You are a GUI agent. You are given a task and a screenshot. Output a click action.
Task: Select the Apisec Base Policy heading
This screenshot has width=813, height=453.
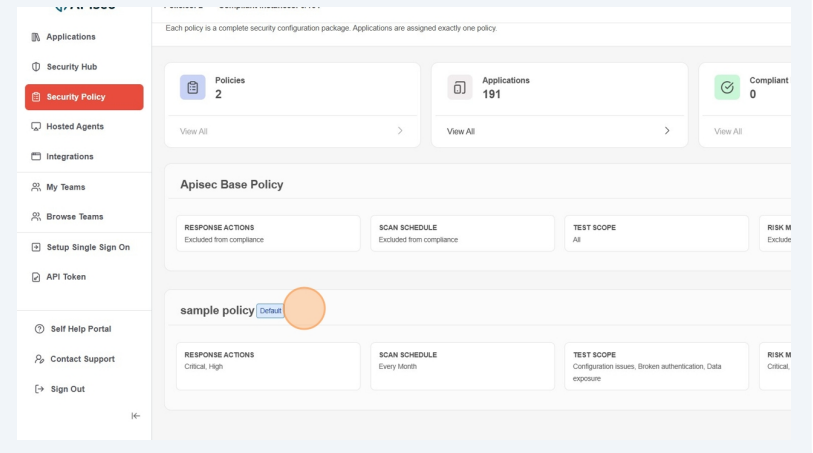[x=231, y=185]
